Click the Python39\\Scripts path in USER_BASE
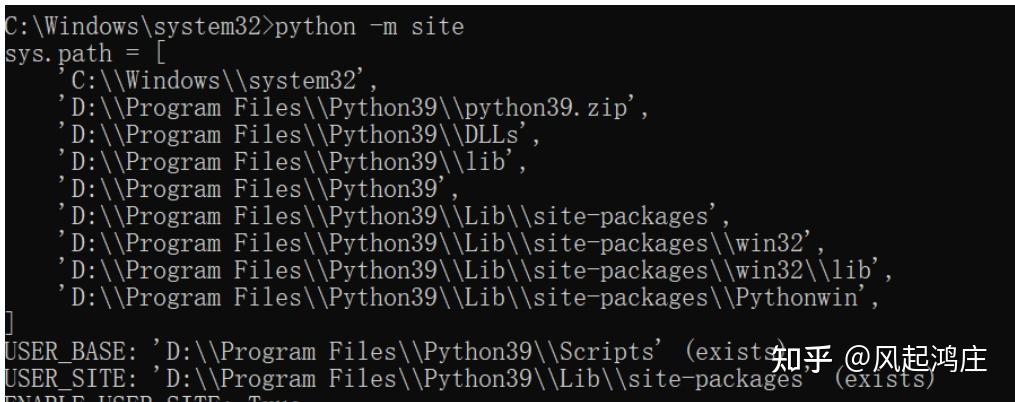 (x=409, y=352)
